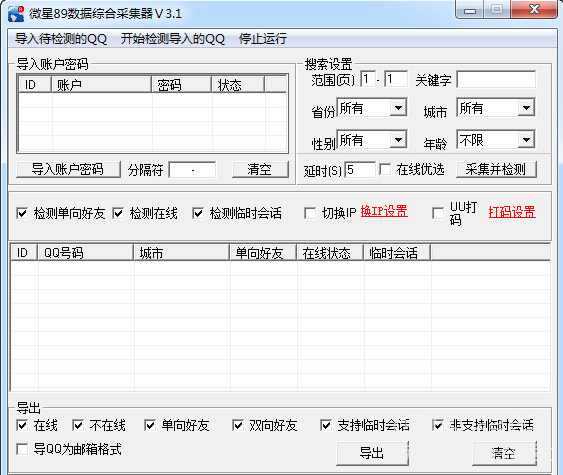Click the 导入账户密码 button

point(68,169)
